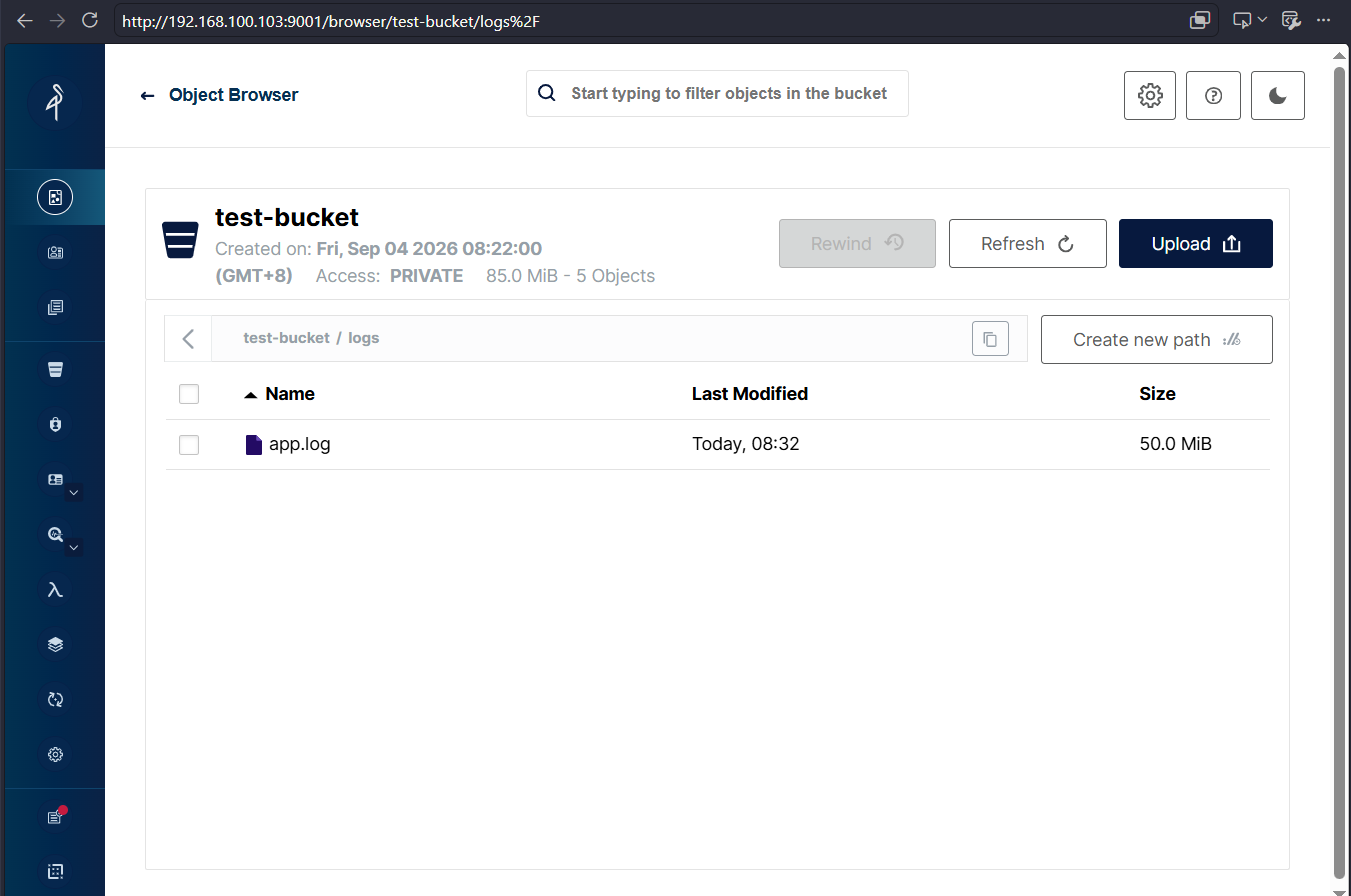Open the Identity sidebar icon

point(55,480)
